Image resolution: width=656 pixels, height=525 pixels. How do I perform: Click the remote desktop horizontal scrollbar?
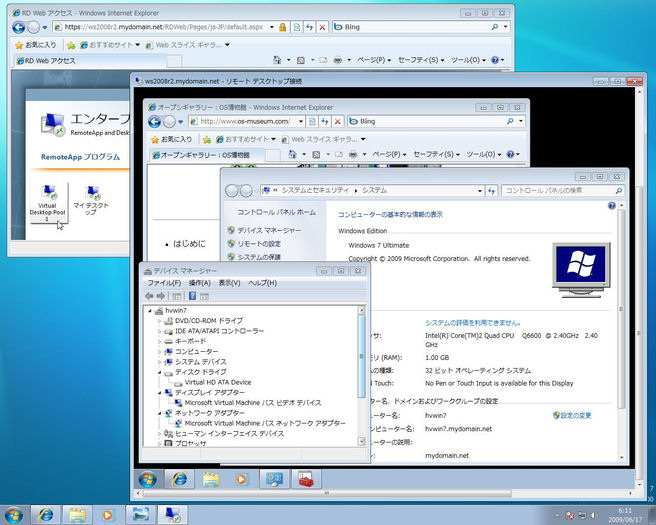tap(327, 494)
